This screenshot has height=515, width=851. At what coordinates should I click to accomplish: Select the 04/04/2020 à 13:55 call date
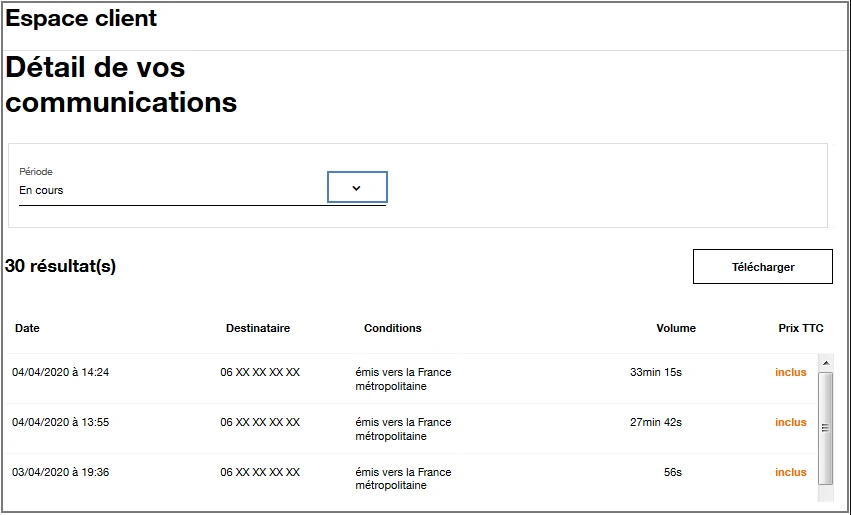[61, 422]
